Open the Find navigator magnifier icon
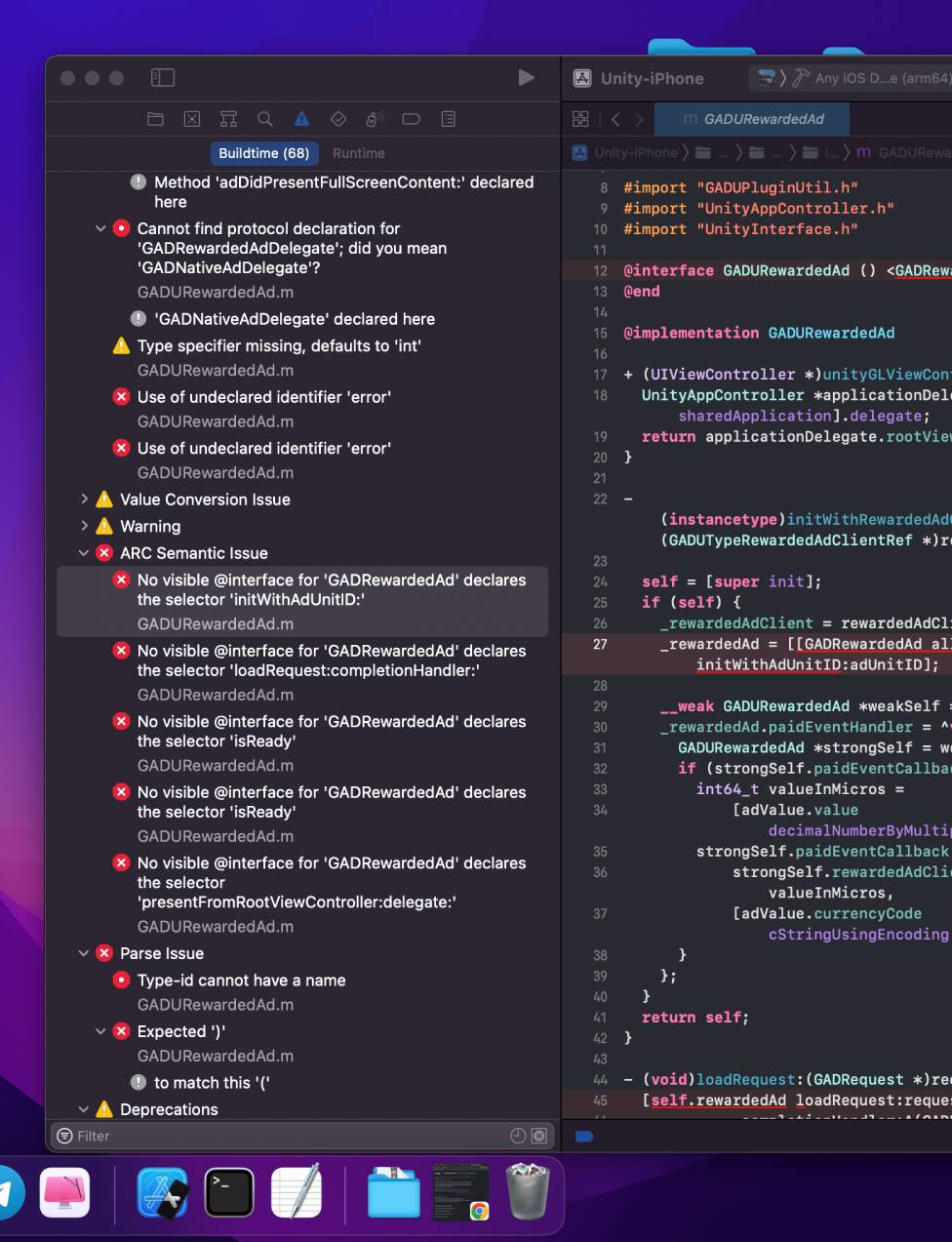The width and height of the screenshot is (952, 1242). [x=264, y=119]
